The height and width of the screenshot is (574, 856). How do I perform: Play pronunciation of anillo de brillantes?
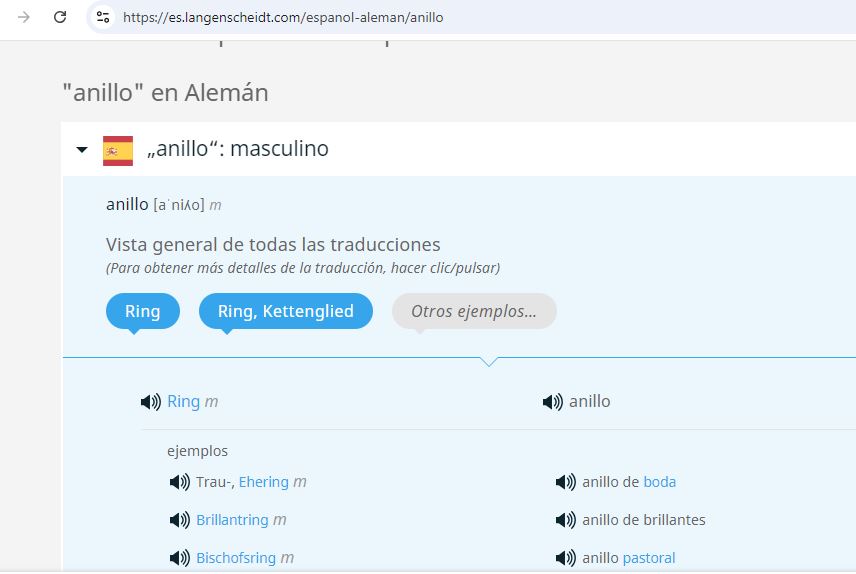pos(565,520)
